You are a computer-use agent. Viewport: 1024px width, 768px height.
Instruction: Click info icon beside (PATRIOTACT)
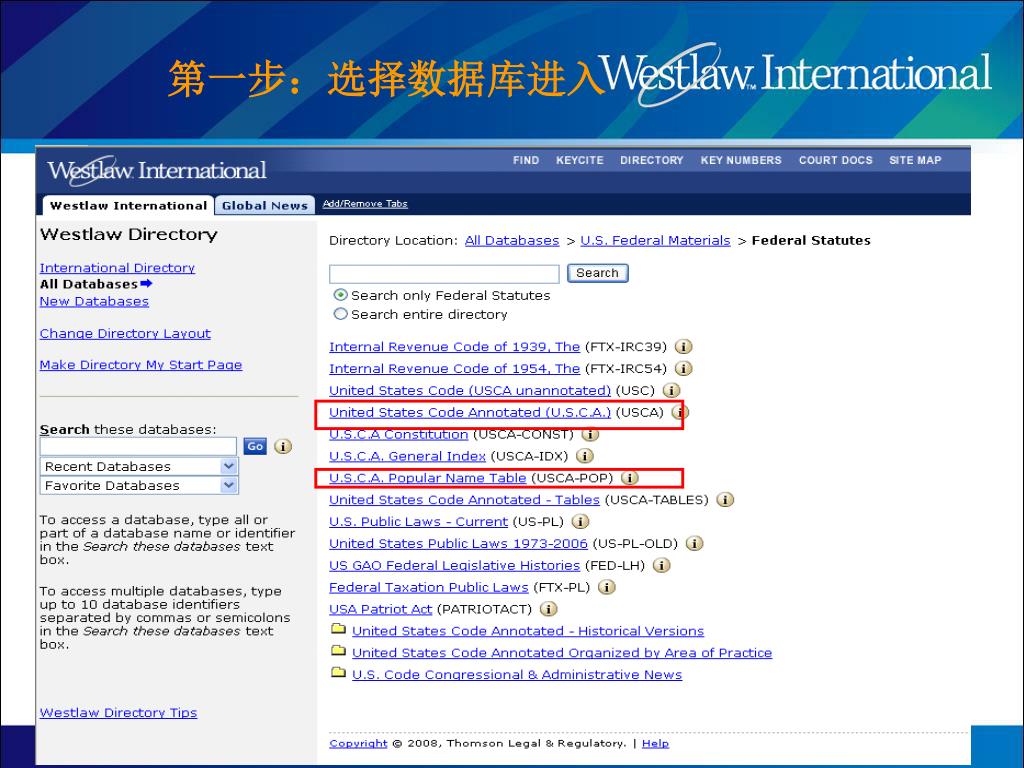(x=549, y=609)
